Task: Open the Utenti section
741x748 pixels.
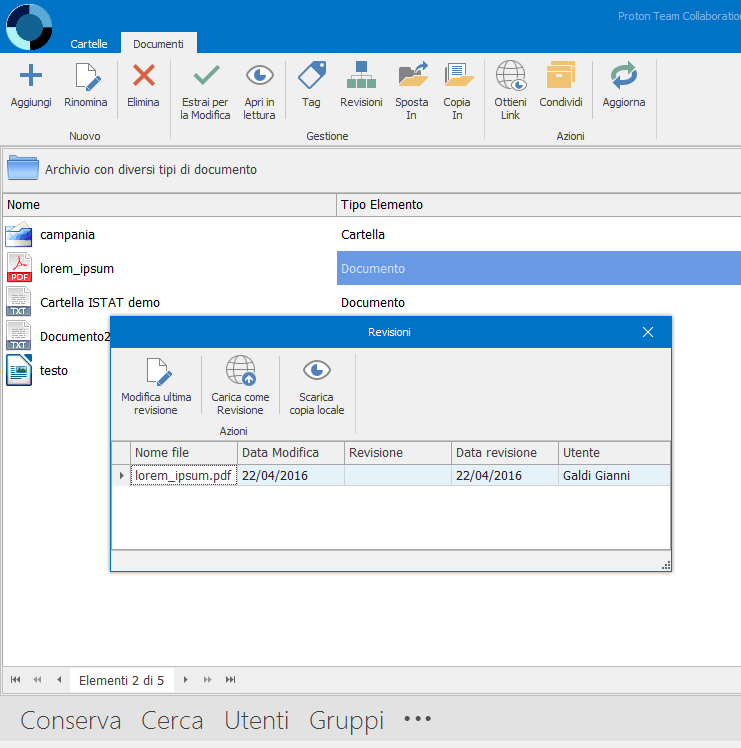Action: (257, 720)
